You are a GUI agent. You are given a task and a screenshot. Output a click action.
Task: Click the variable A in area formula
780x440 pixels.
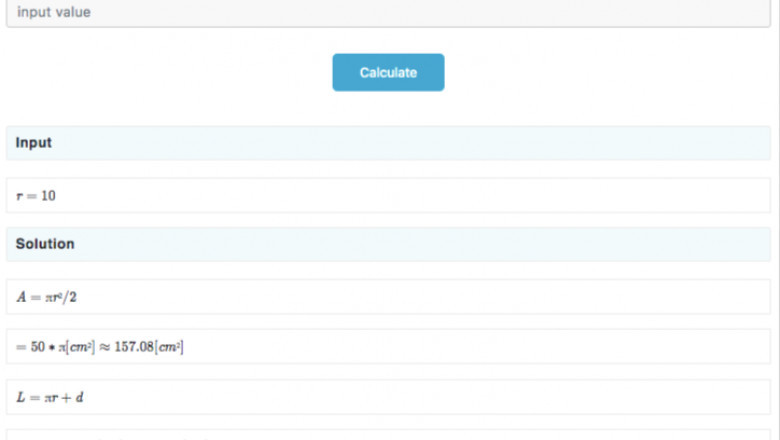tap(20, 297)
